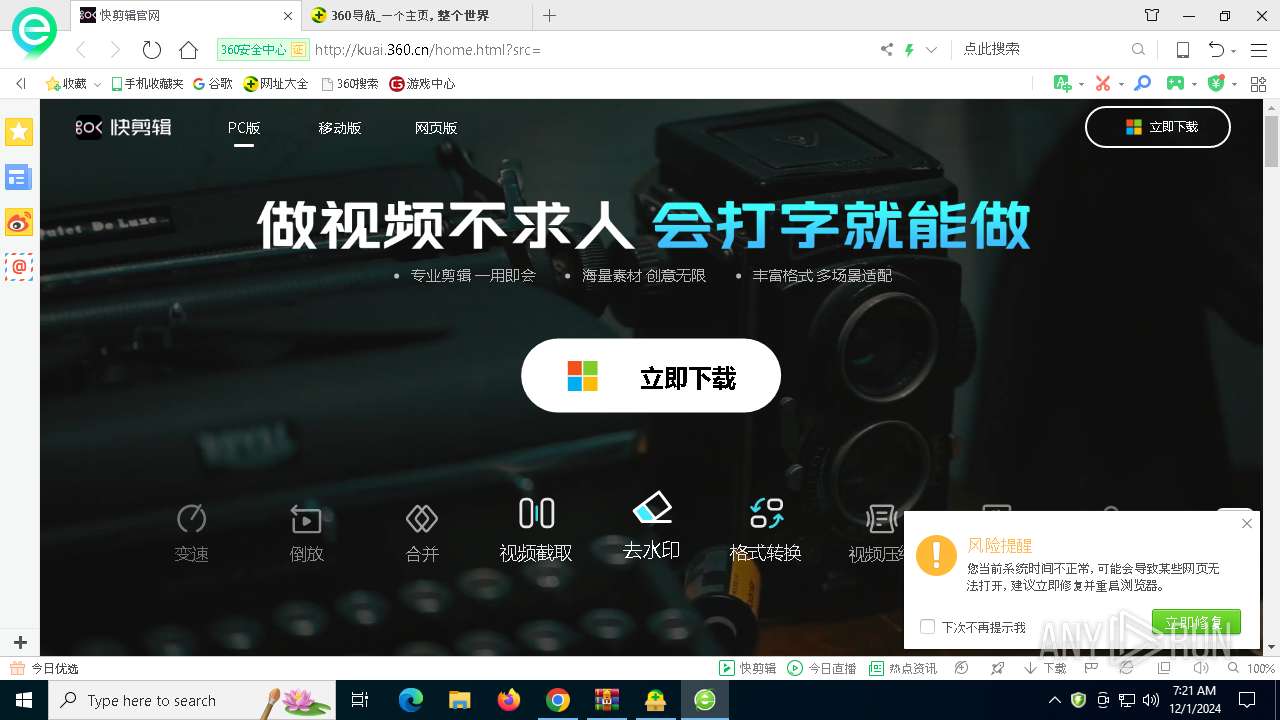Click the green 立即修复 fix button

[1196, 622]
